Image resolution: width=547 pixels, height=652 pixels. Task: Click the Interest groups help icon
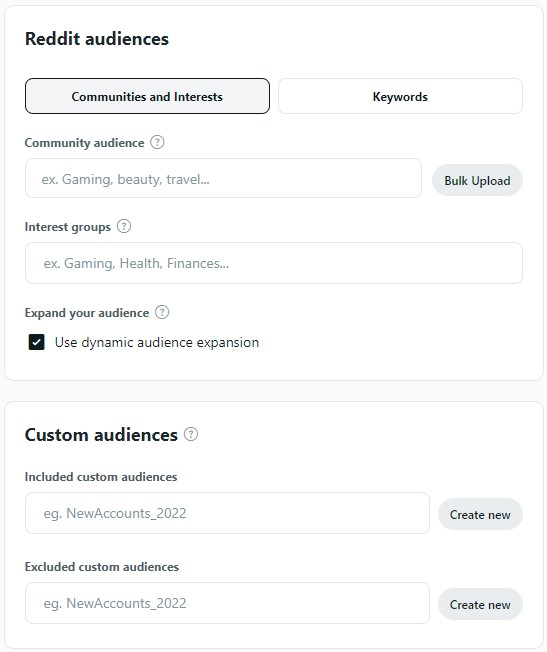click(124, 227)
